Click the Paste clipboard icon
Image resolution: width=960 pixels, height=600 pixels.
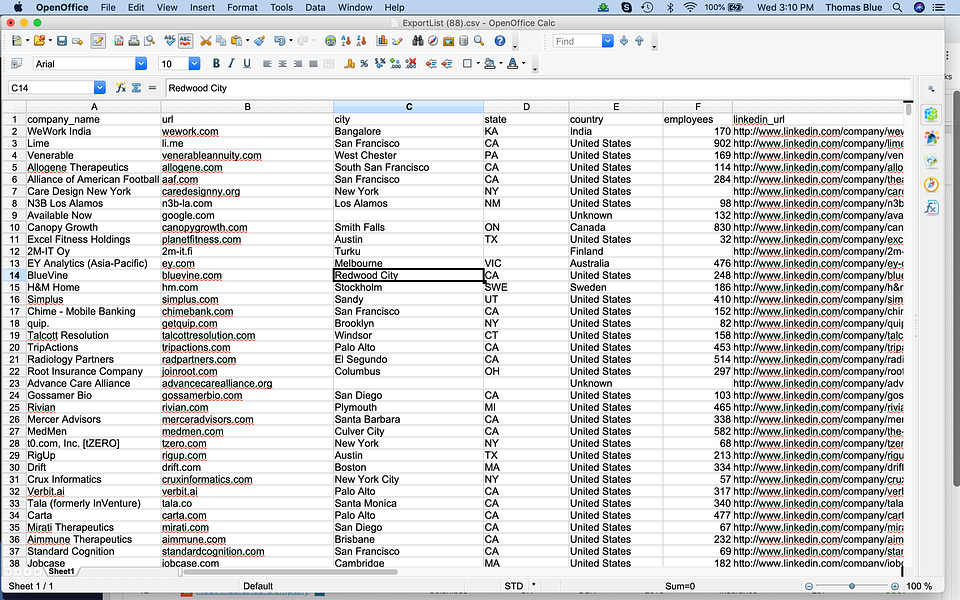point(236,41)
